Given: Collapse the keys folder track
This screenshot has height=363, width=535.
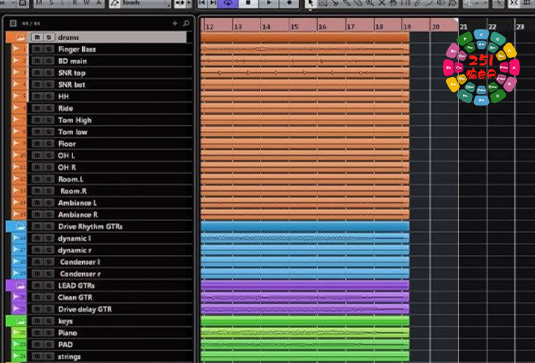Looking at the screenshot, I should click(x=20, y=321).
